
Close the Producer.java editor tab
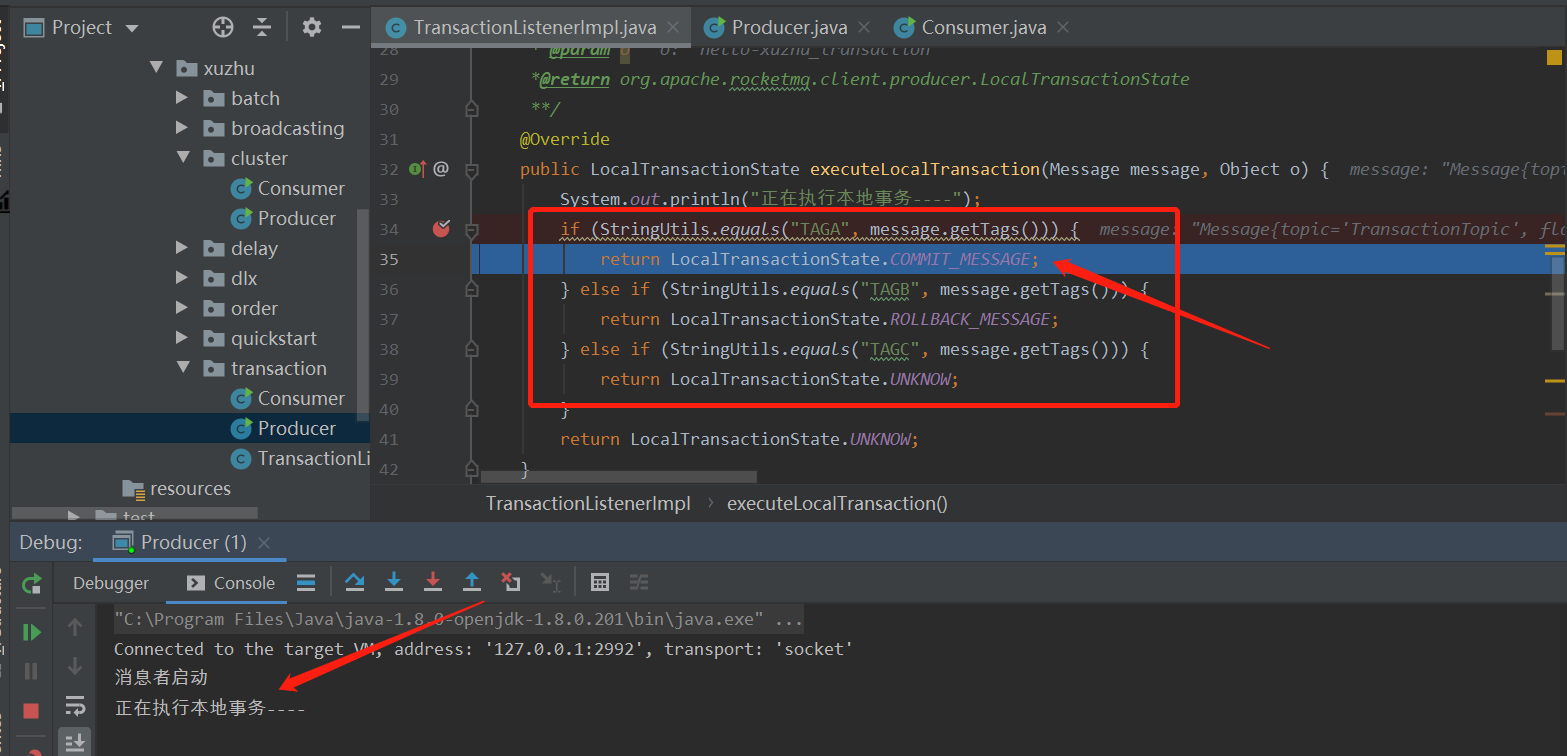pos(864,28)
